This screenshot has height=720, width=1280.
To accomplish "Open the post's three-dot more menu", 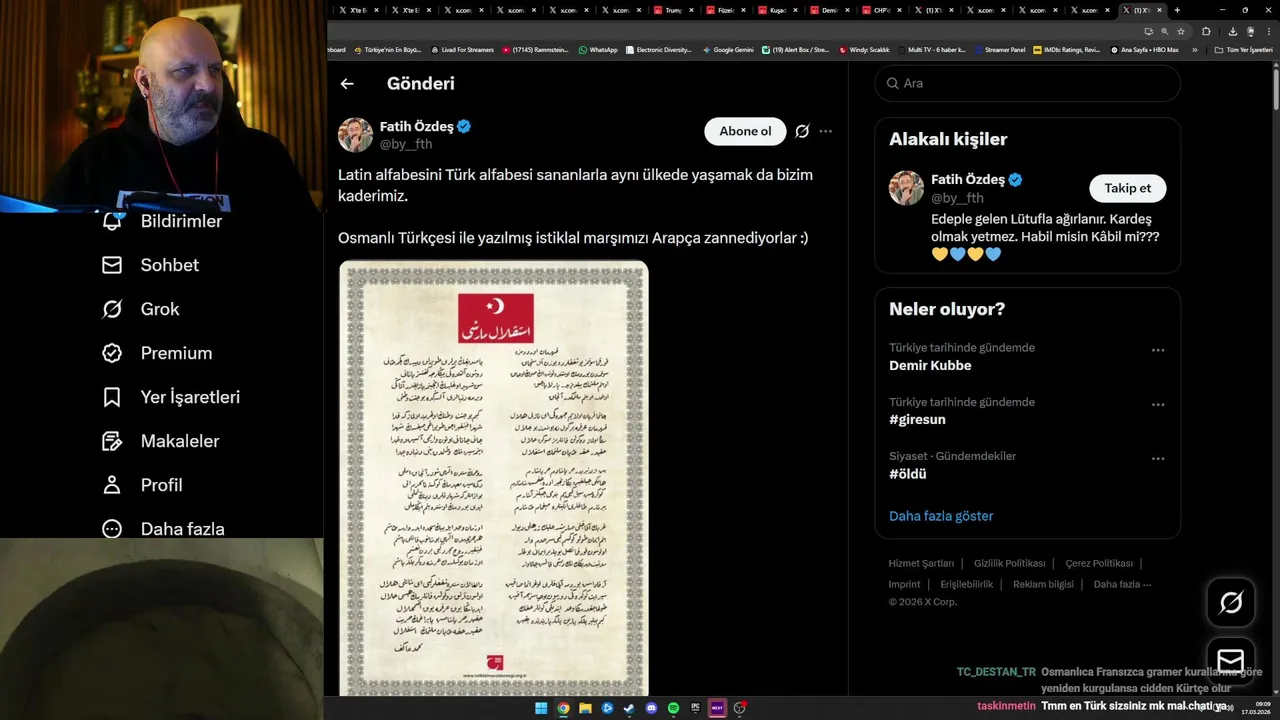I will pyautogui.click(x=825, y=131).
